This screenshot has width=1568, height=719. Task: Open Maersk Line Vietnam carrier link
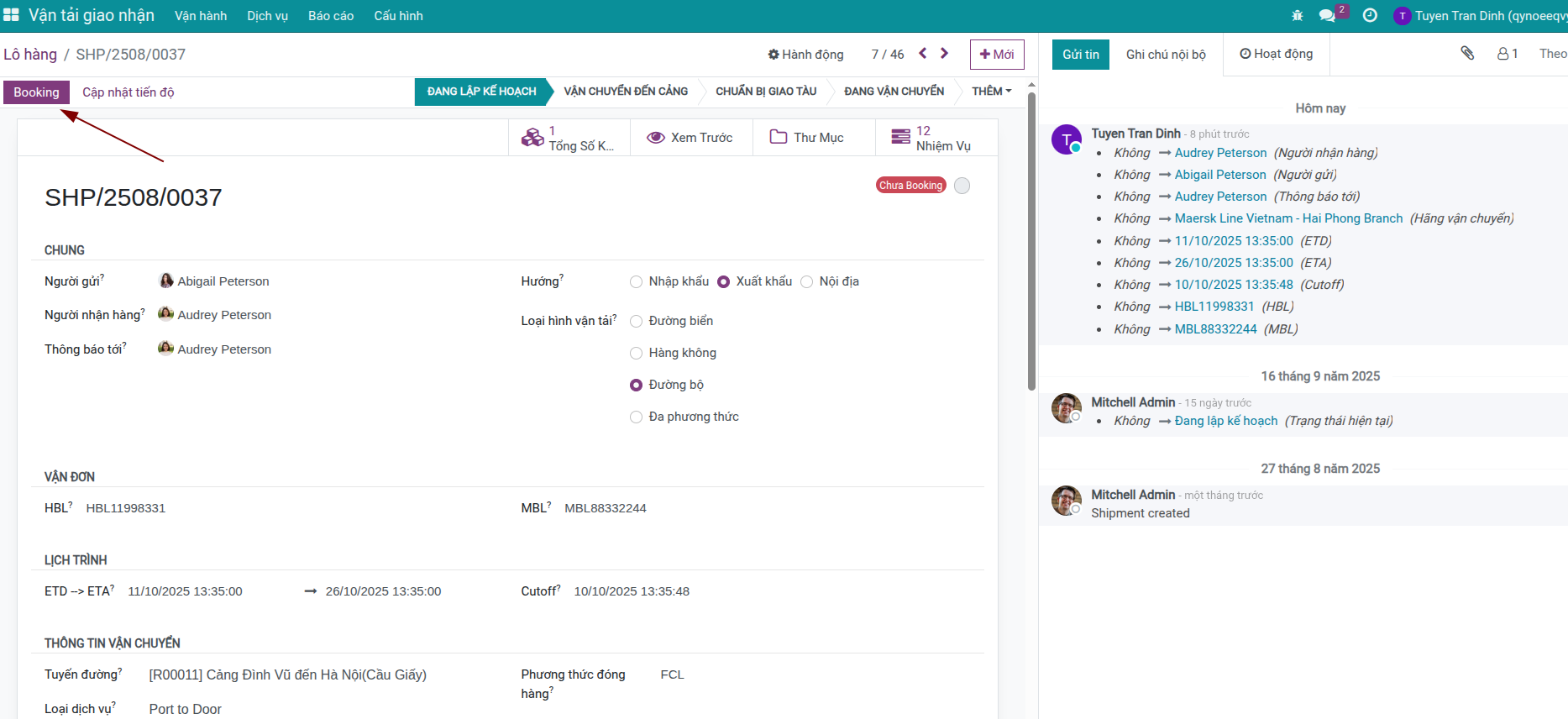click(x=1288, y=218)
